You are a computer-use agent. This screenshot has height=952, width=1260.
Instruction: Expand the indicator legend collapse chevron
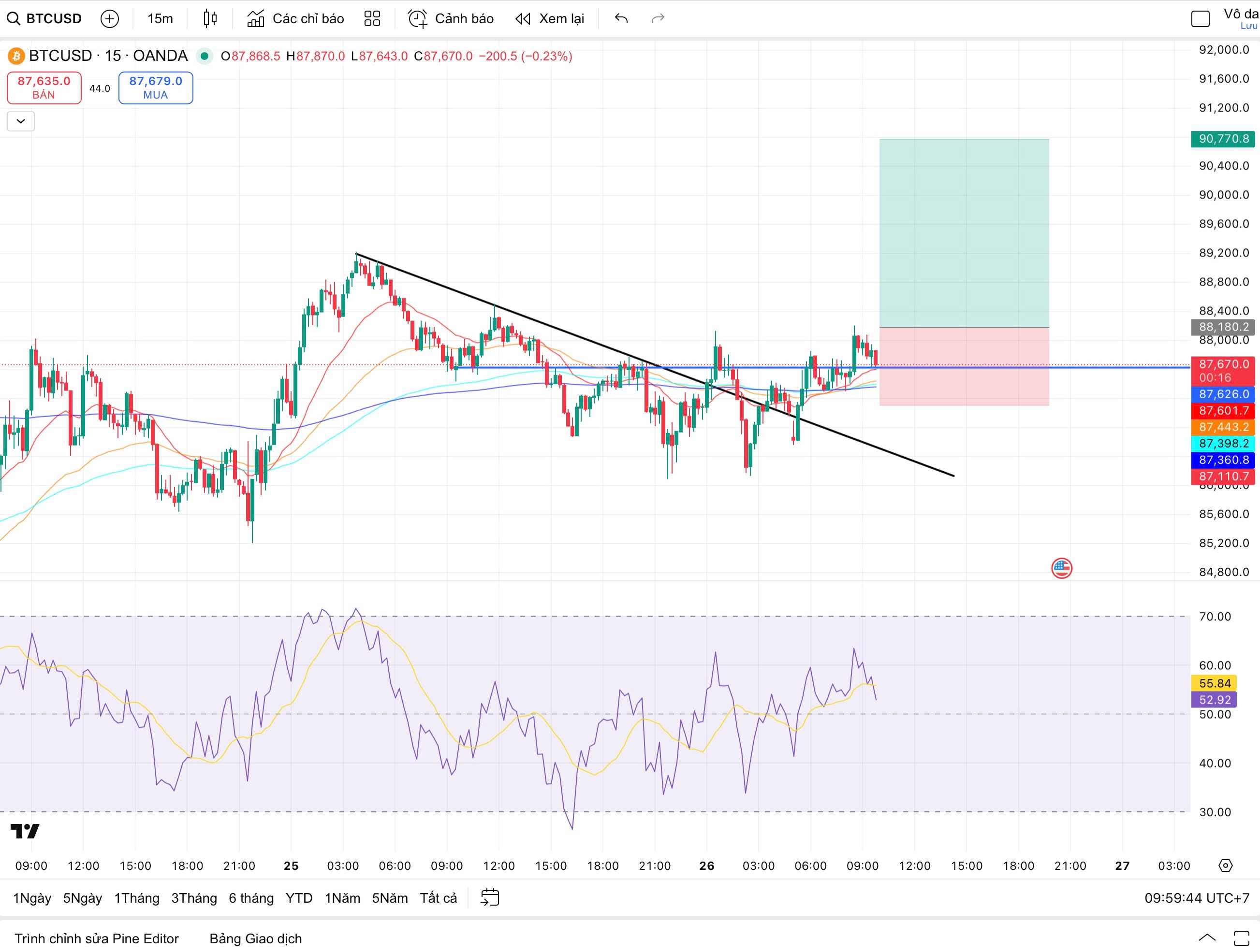click(x=20, y=121)
